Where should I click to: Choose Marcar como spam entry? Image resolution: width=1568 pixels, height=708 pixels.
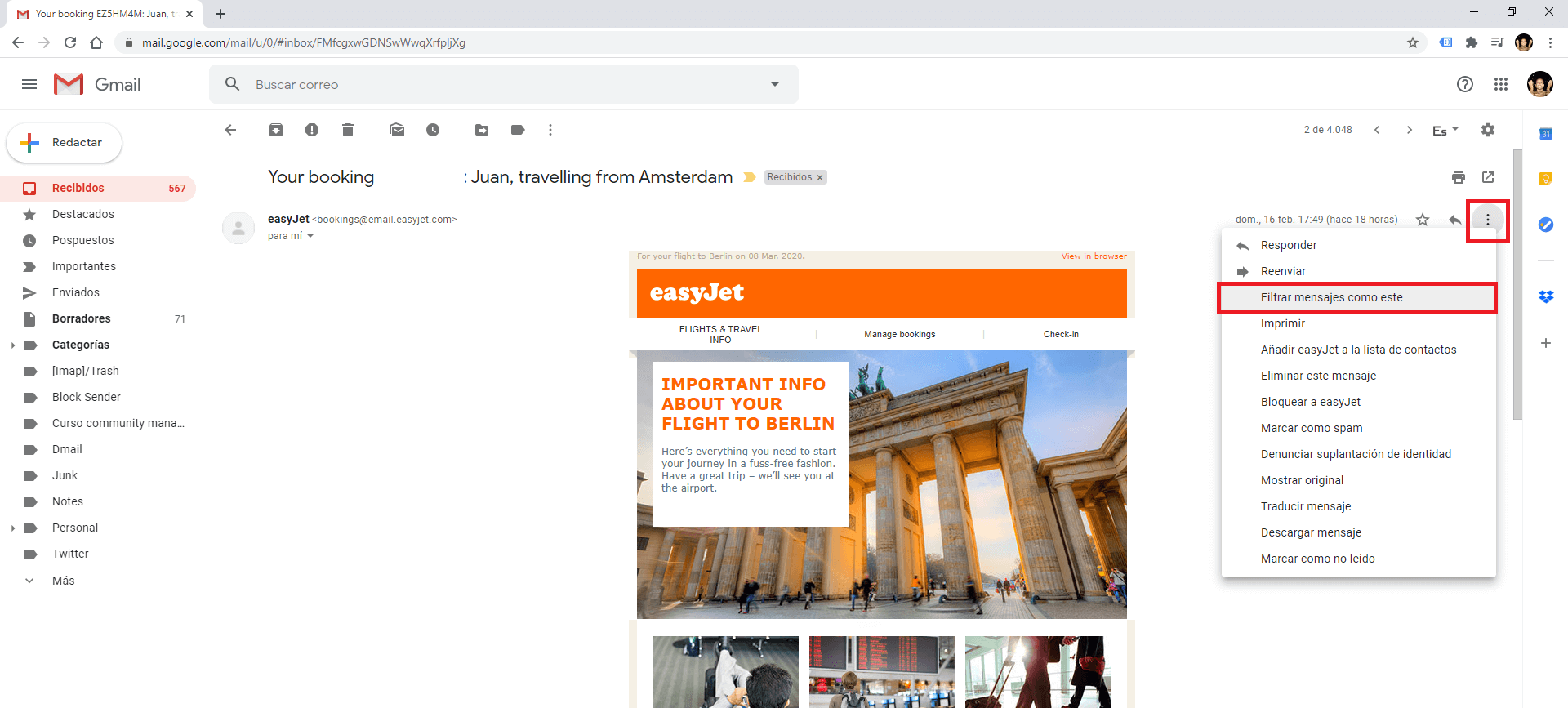point(1359,428)
